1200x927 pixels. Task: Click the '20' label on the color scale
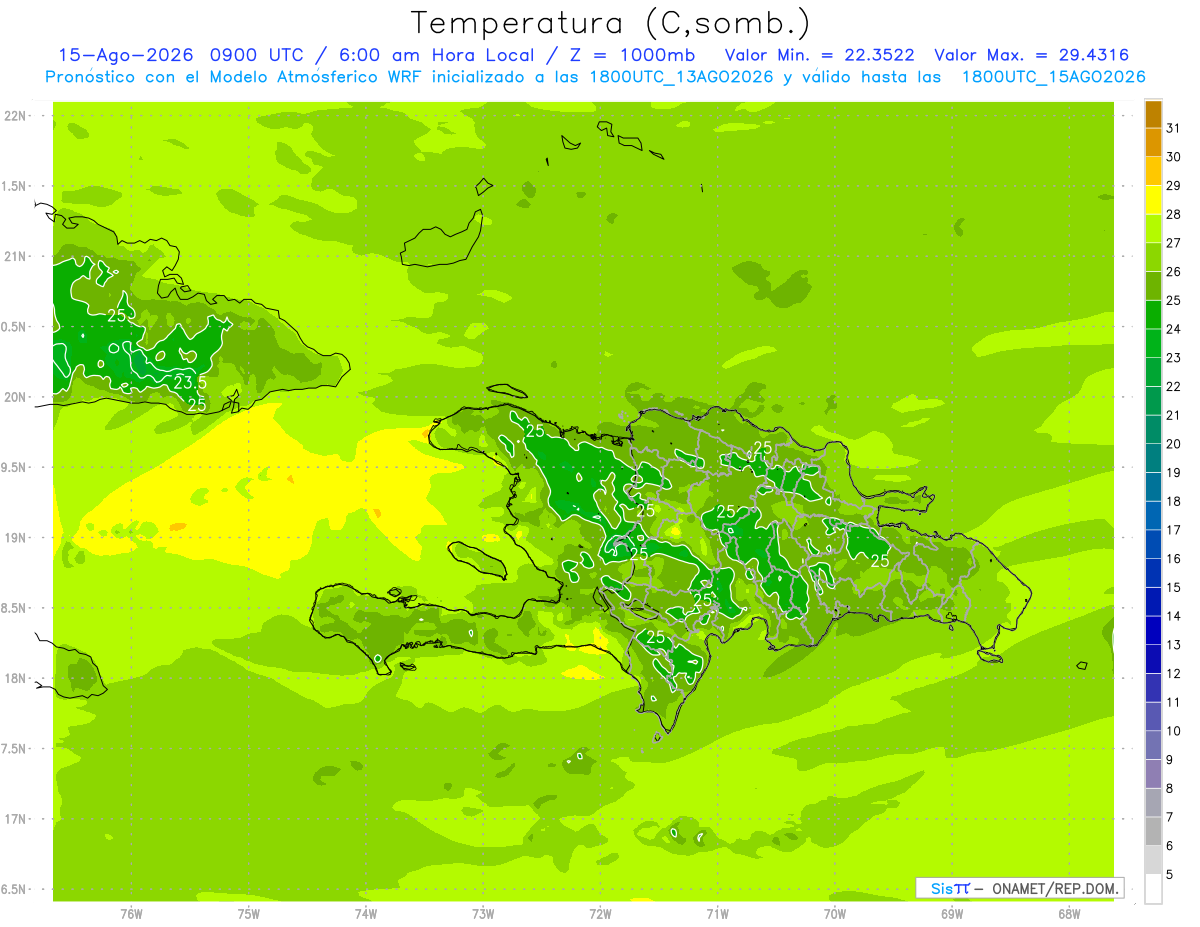click(x=1173, y=443)
